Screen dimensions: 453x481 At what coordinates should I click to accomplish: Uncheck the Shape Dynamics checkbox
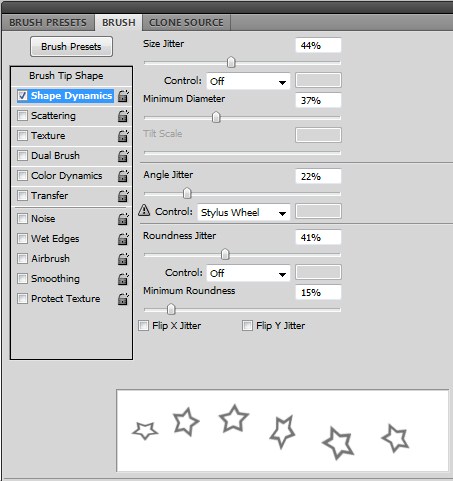[x=22, y=96]
